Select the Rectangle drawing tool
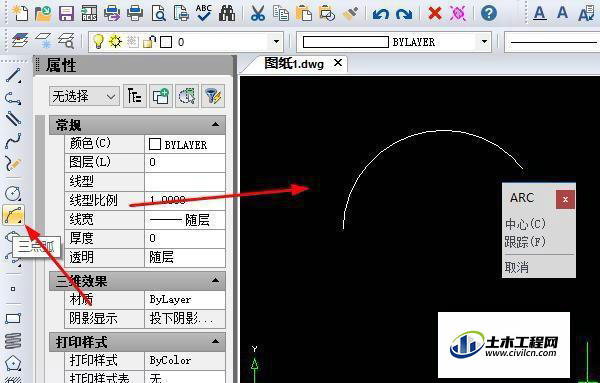The image size is (600, 383). pos(13,318)
